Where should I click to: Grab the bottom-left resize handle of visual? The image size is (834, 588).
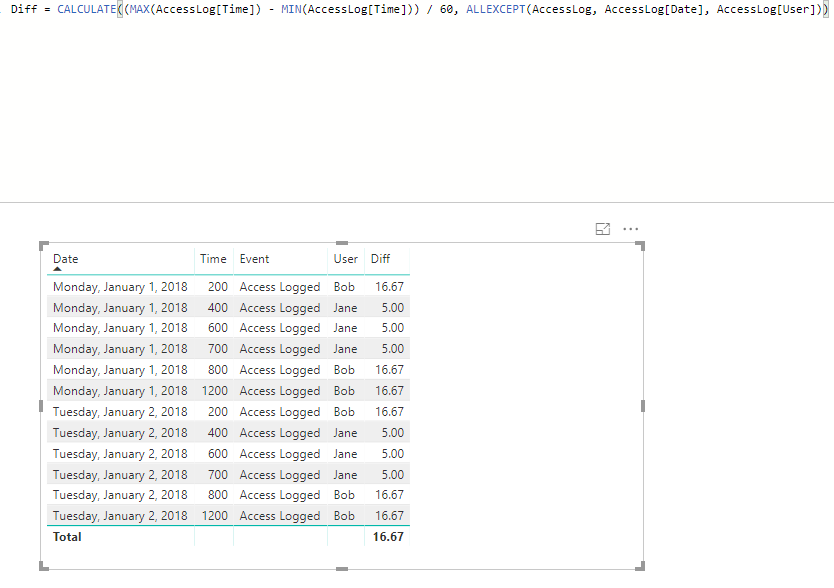pyautogui.click(x=44, y=566)
